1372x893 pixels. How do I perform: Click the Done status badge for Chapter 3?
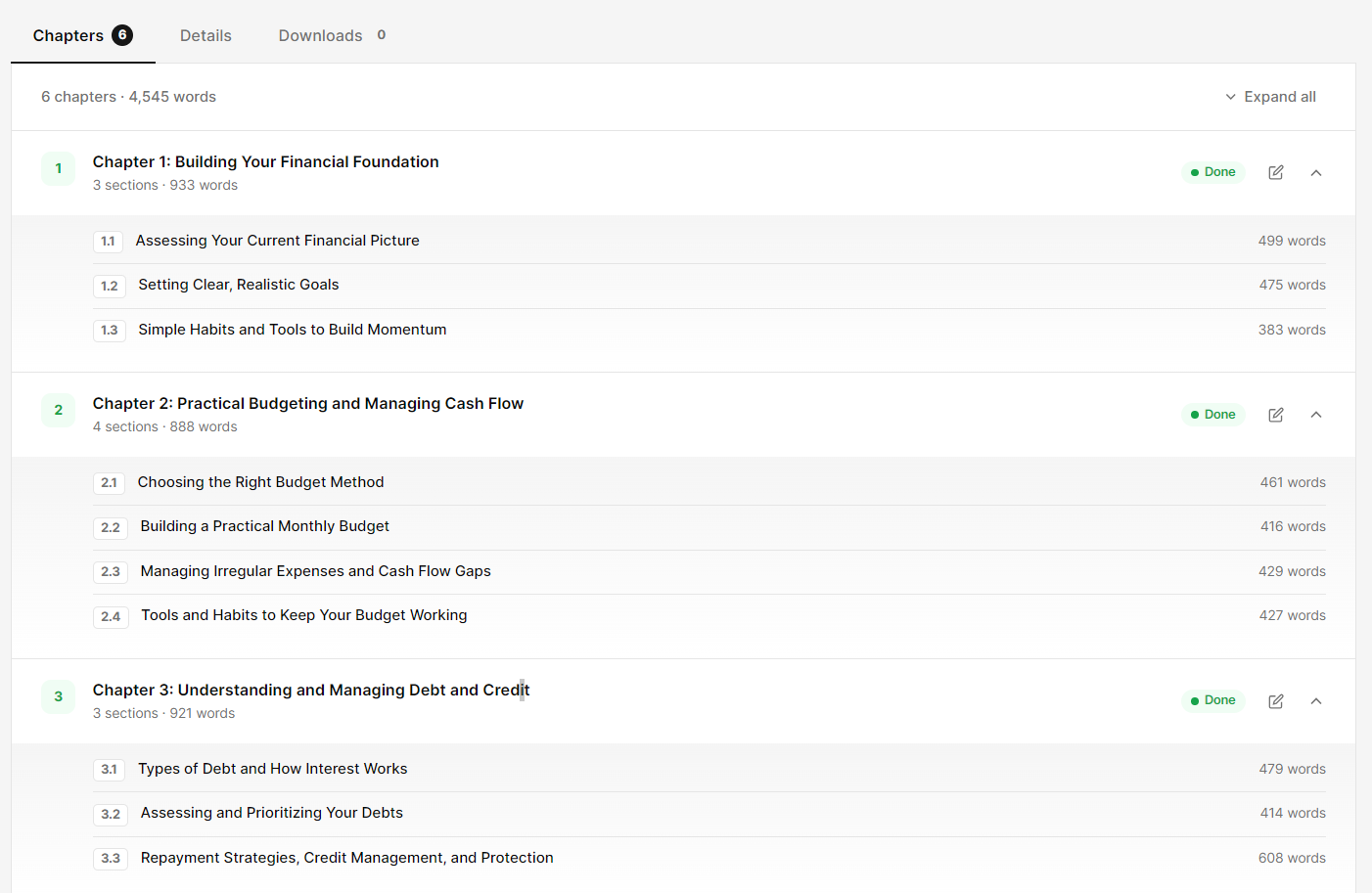pyautogui.click(x=1213, y=700)
